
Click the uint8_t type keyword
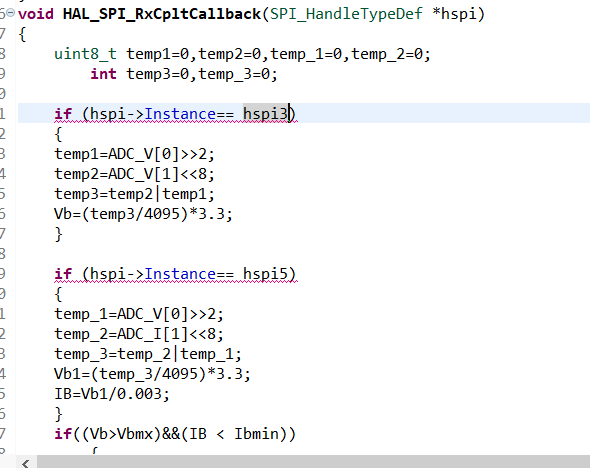pos(85,54)
